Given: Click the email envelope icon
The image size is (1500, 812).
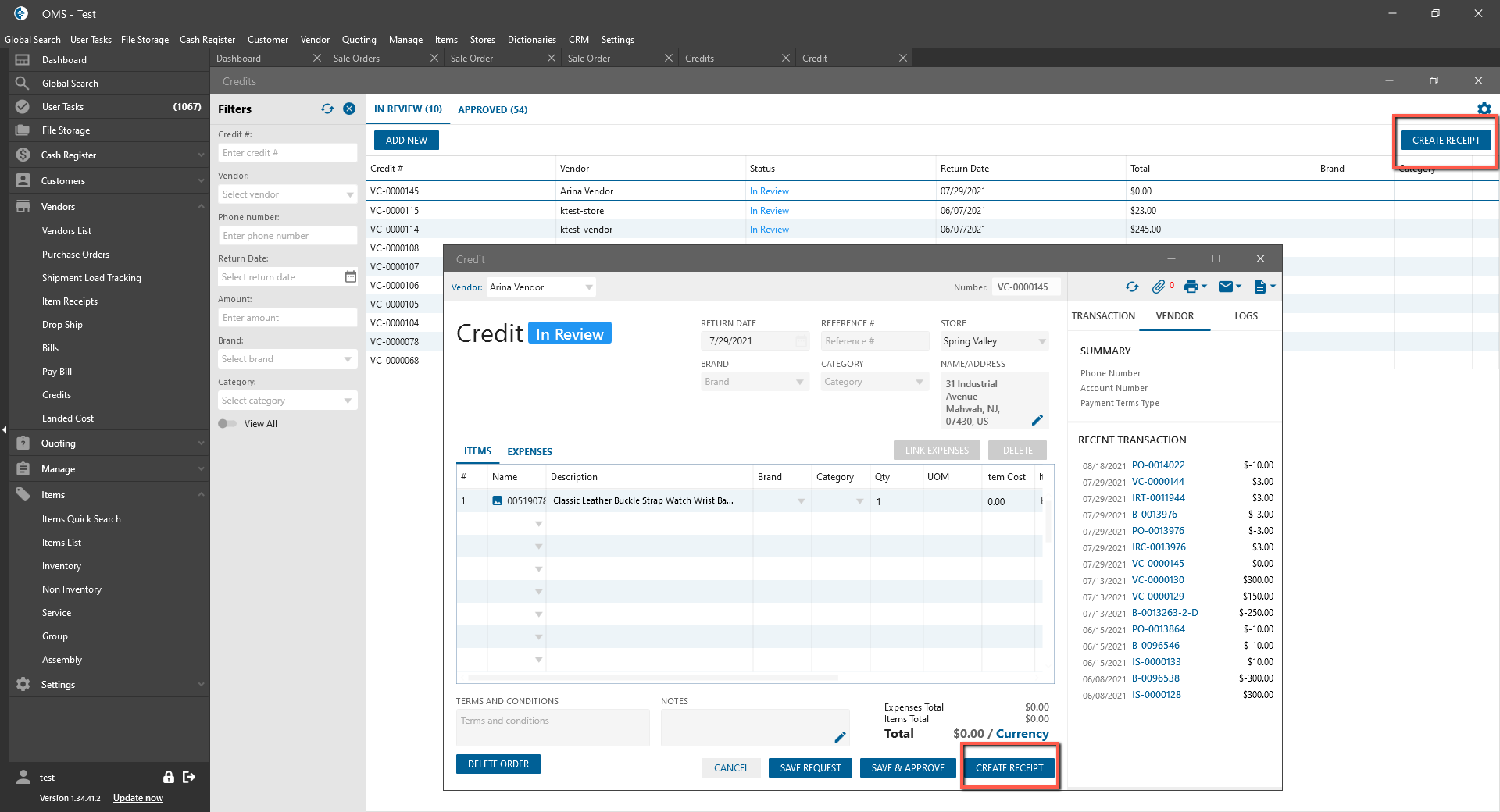Looking at the screenshot, I should point(1226,287).
